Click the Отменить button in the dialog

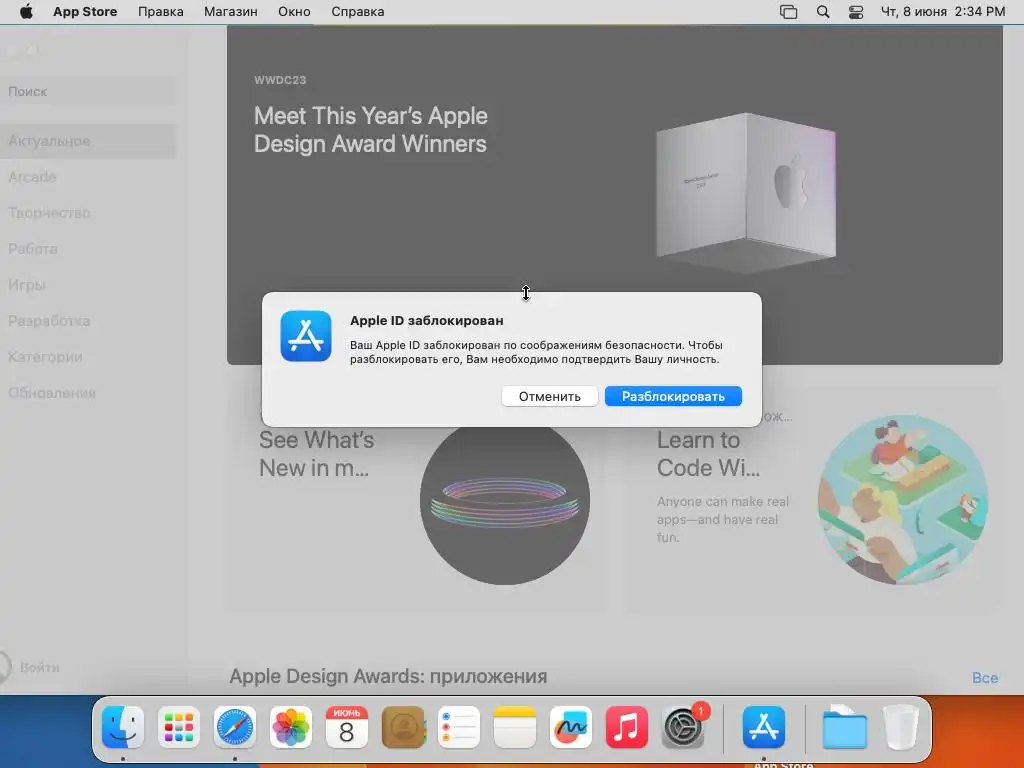tap(549, 396)
